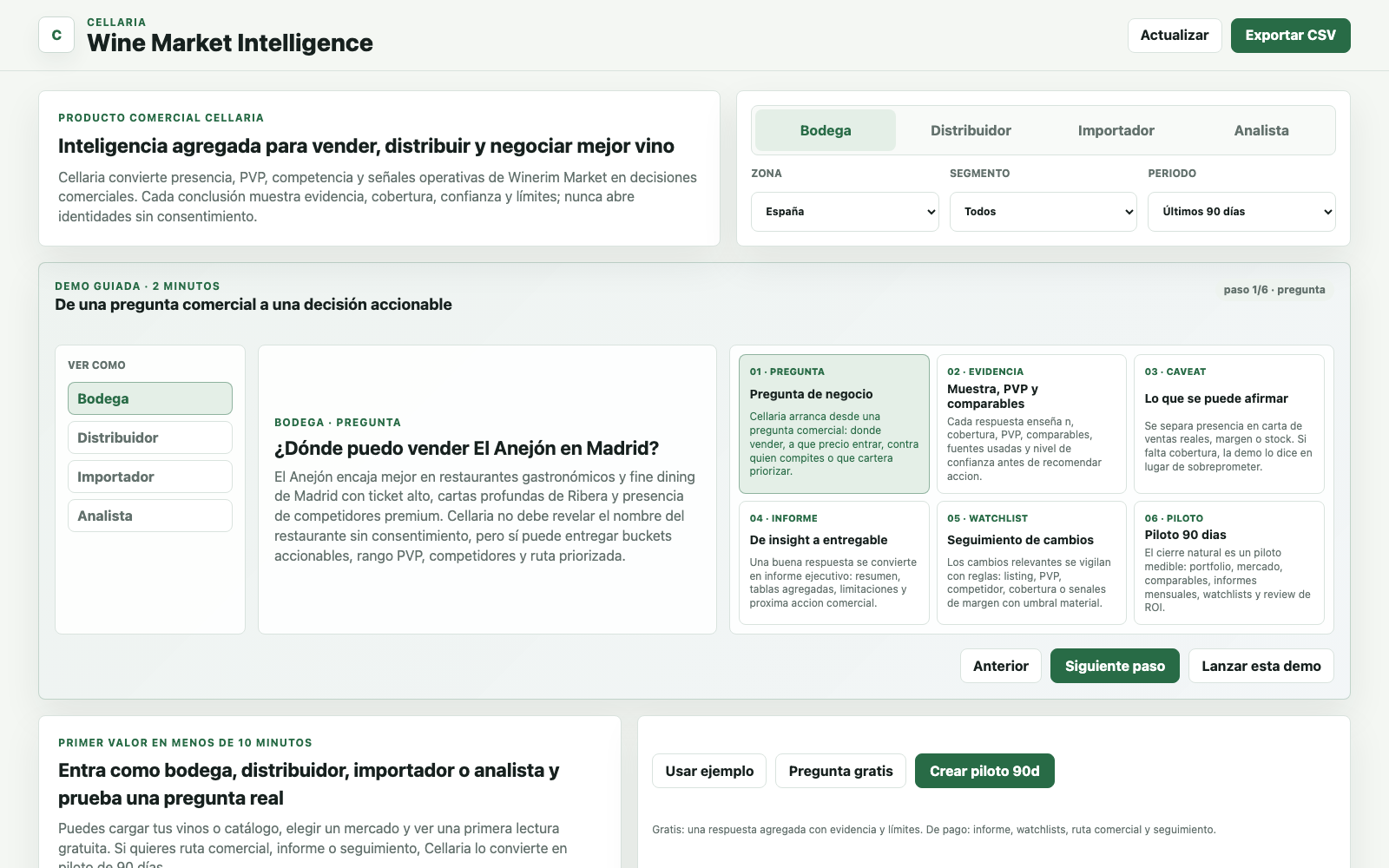
Task: Click the Cellaria C logo icon
Action: [x=56, y=35]
